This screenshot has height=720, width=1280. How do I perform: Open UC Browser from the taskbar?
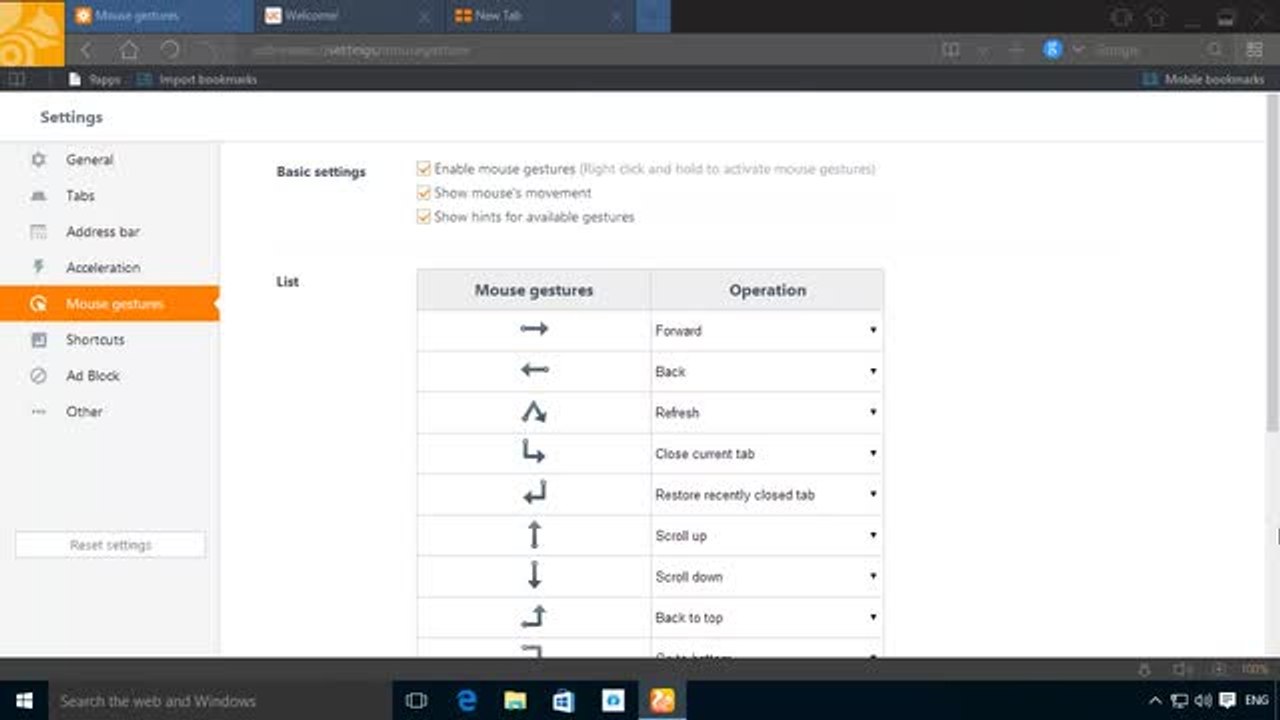tap(662, 700)
